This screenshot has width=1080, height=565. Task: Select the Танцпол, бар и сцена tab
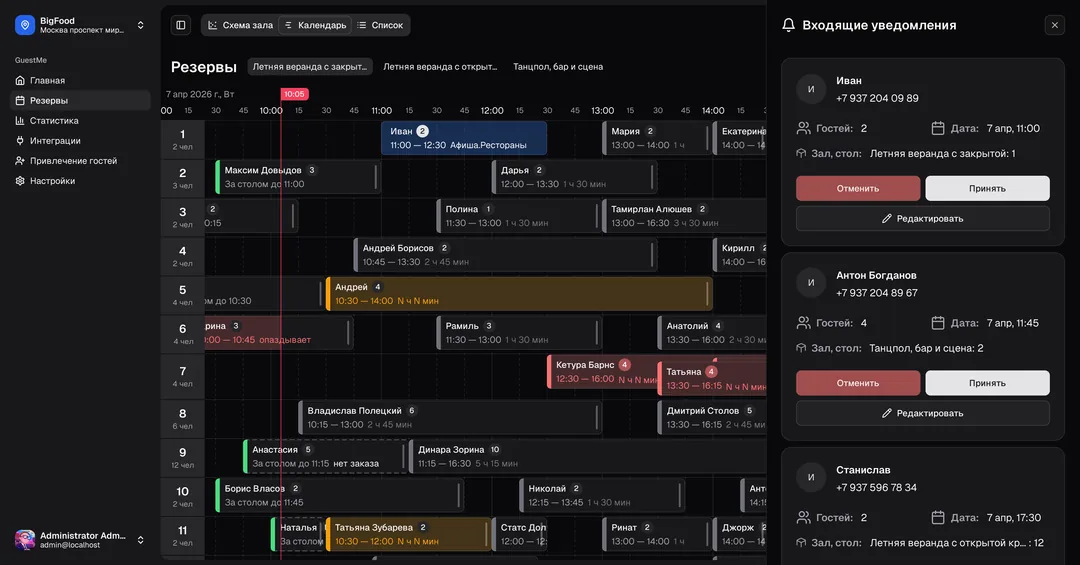pyautogui.click(x=558, y=67)
